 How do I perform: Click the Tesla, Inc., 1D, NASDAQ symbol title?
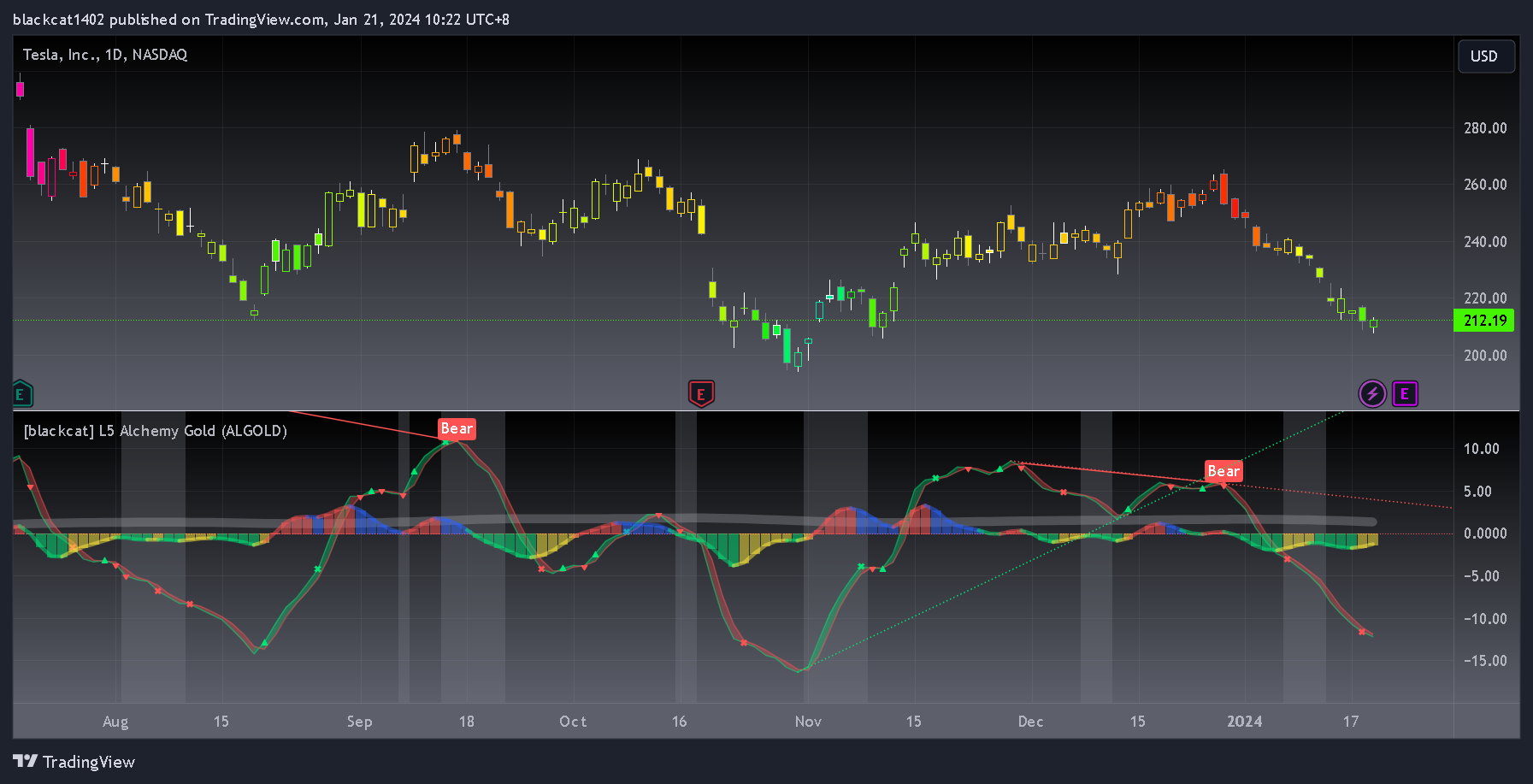pyautogui.click(x=105, y=55)
